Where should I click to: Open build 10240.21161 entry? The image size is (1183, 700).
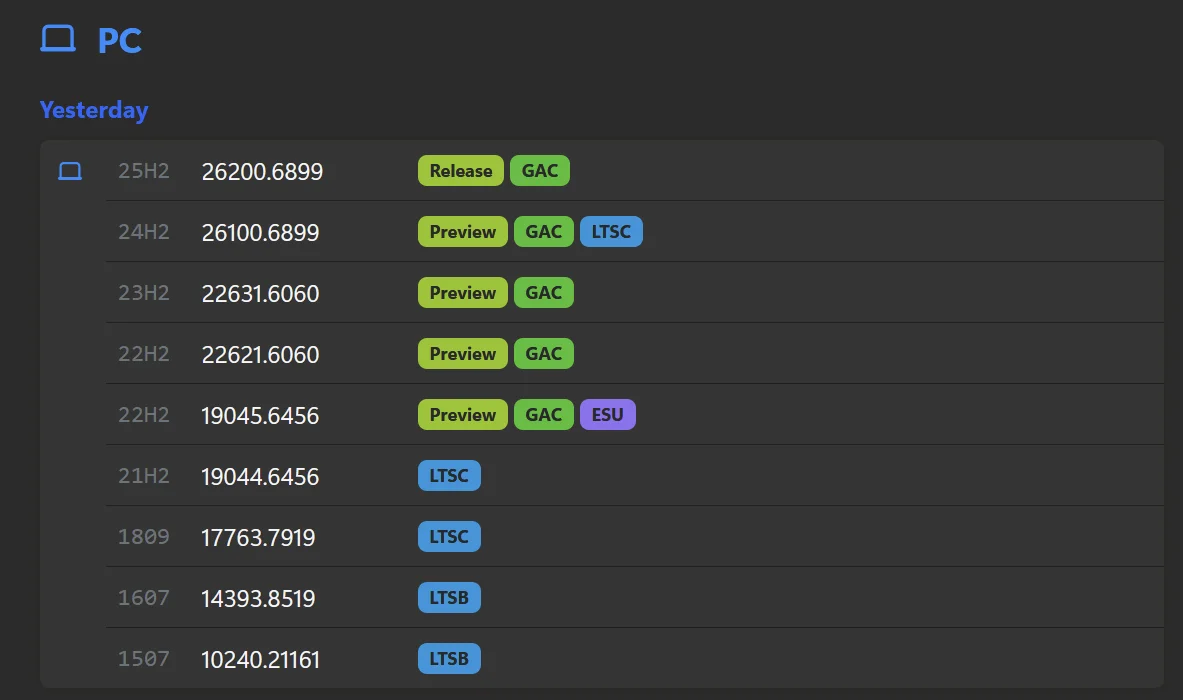click(261, 660)
